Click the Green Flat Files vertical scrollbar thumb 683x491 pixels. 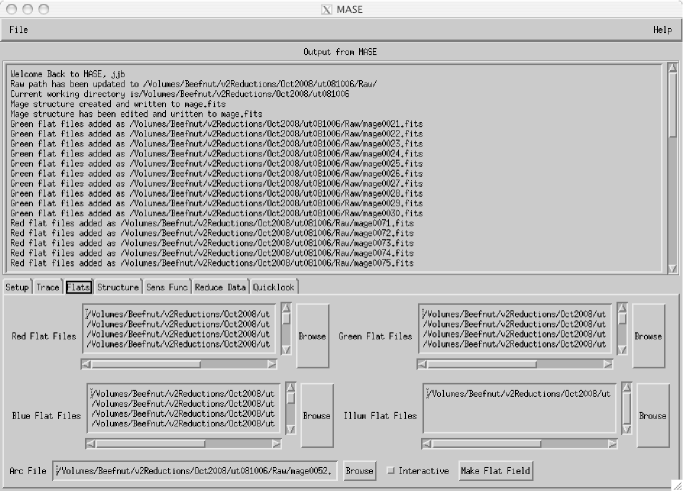pos(622,319)
